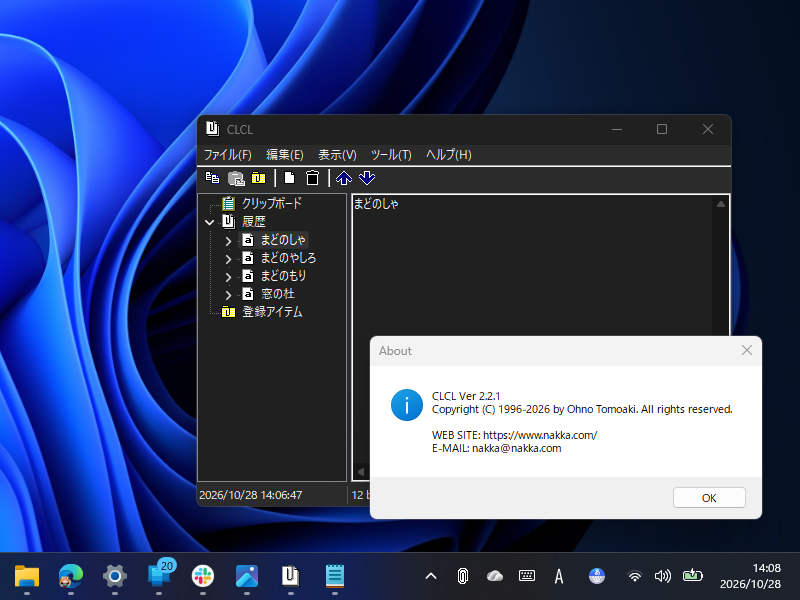
Task: Open the ツール(T) menu
Action: pos(391,155)
